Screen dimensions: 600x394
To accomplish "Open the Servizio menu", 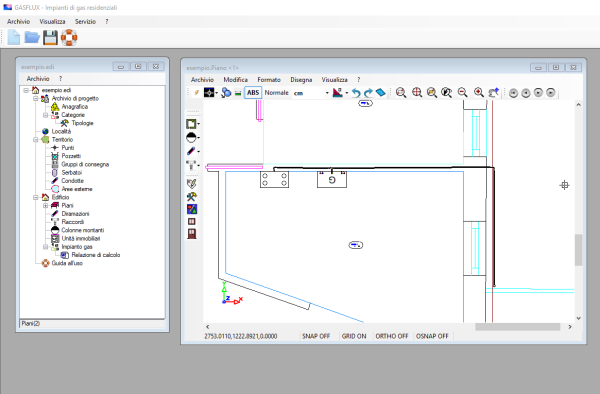I will point(85,22).
